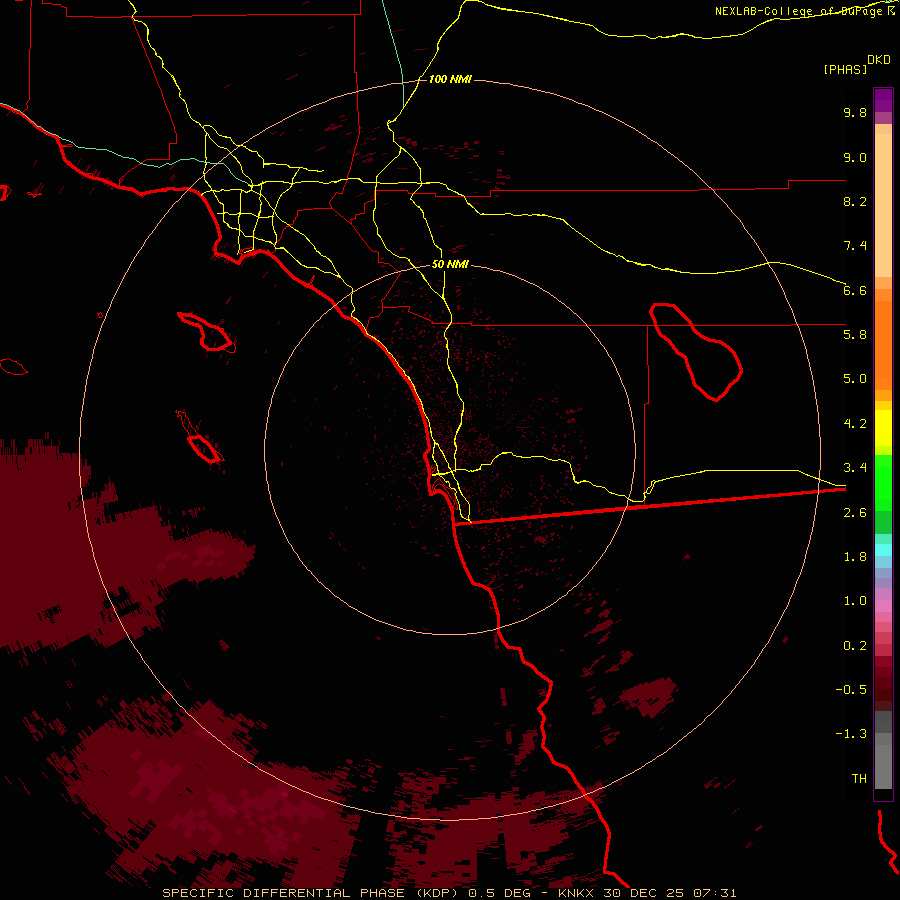Select the 4.2 scale value
Screen dimensions: 900x900
click(x=855, y=424)
